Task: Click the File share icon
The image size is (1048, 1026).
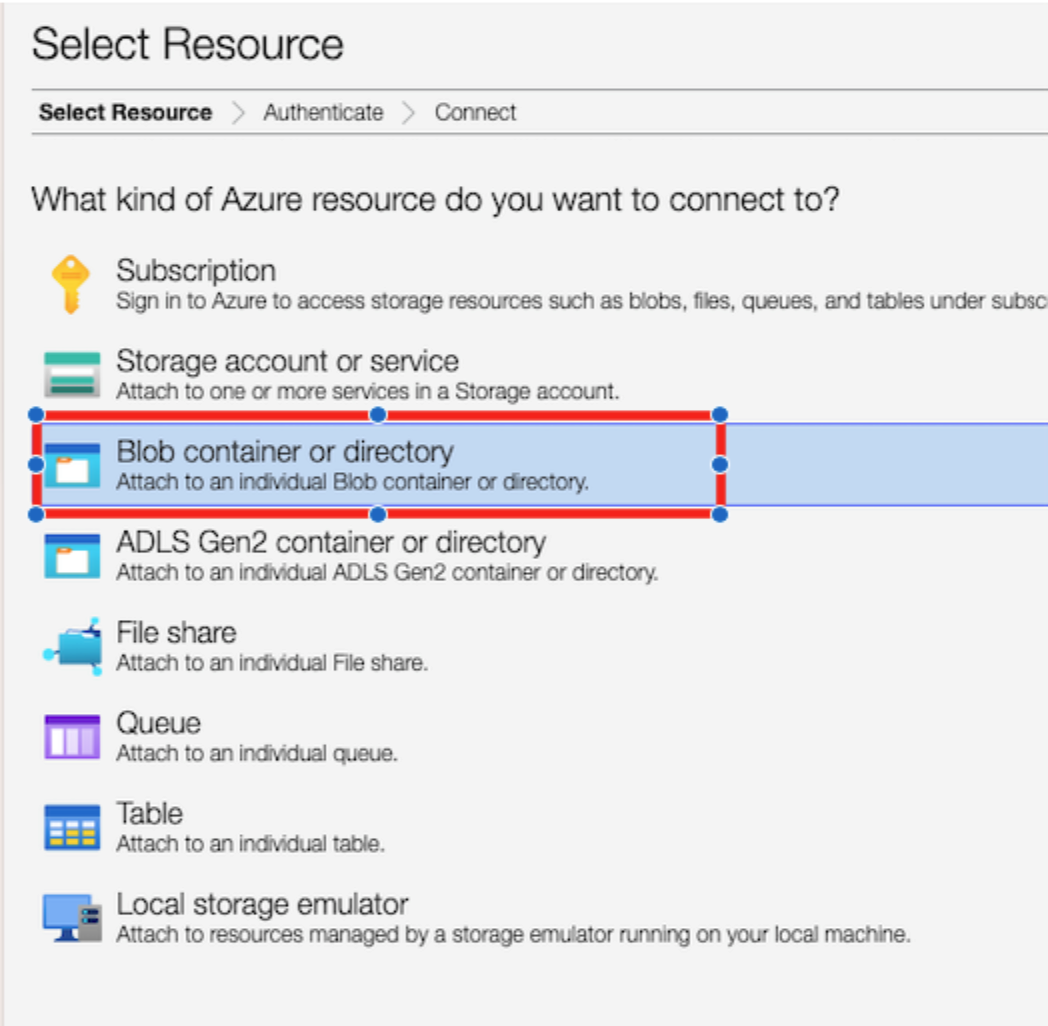Action: tap(73, 646)
